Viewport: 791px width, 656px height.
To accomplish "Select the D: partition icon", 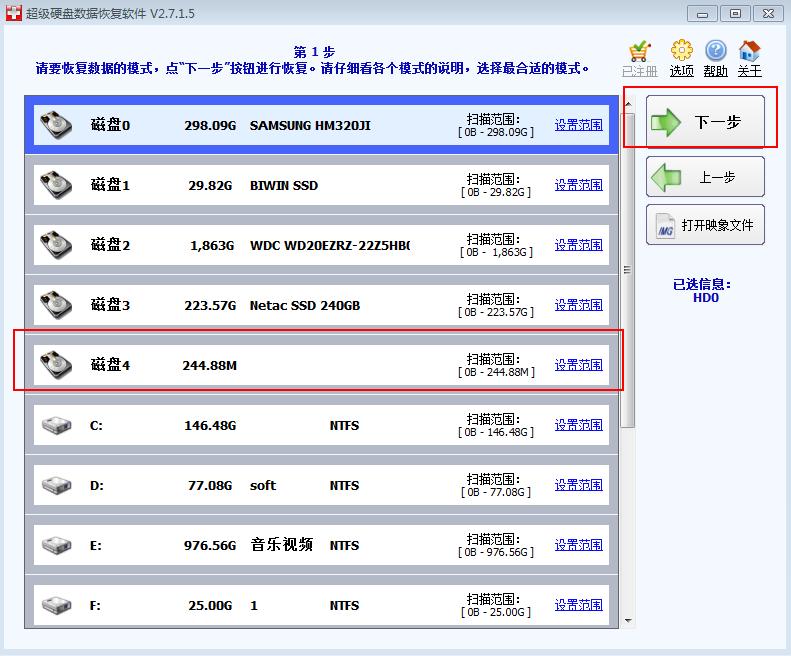I will coord(56,485).
